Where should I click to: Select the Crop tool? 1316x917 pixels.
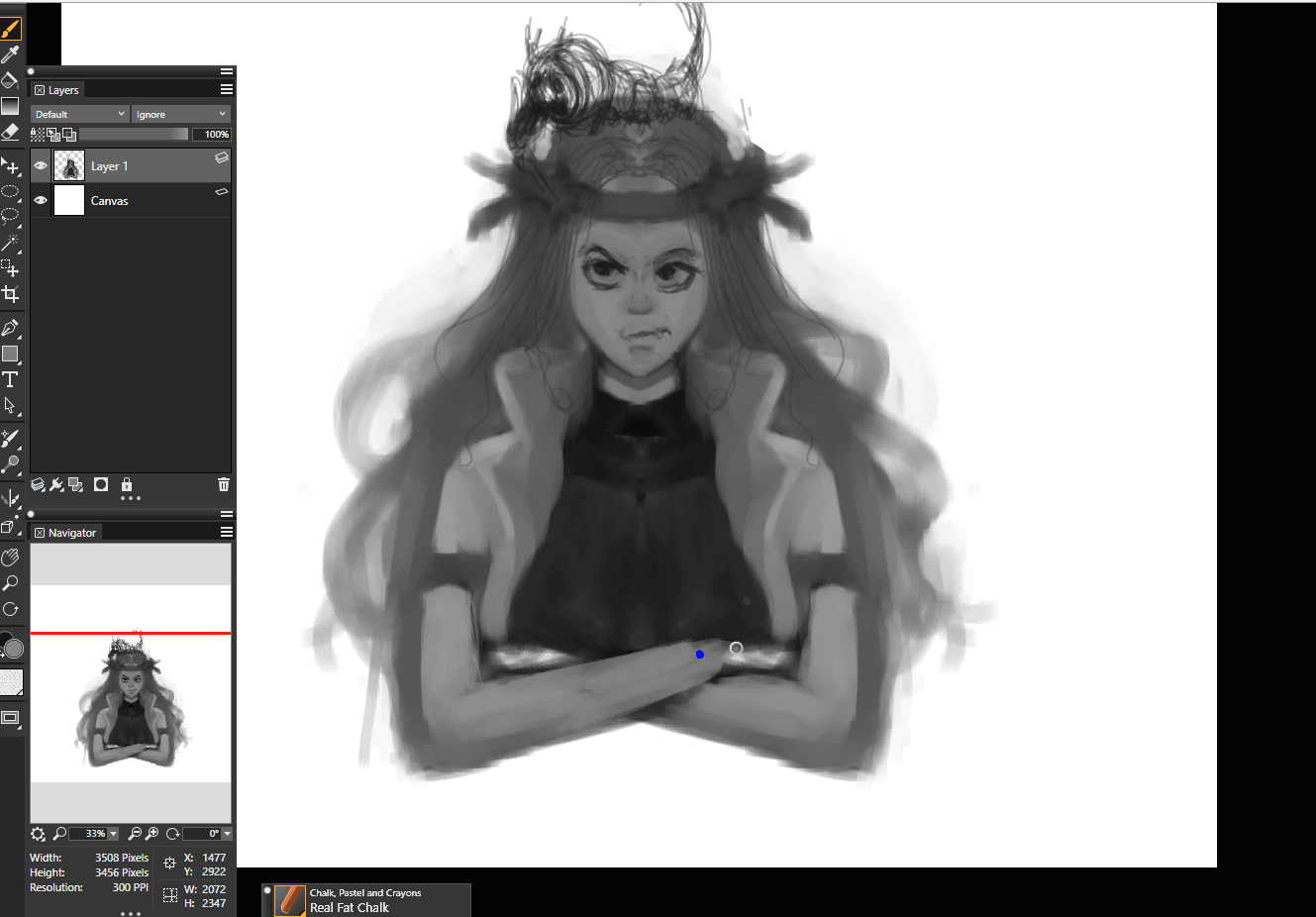[x=11, y=294]
